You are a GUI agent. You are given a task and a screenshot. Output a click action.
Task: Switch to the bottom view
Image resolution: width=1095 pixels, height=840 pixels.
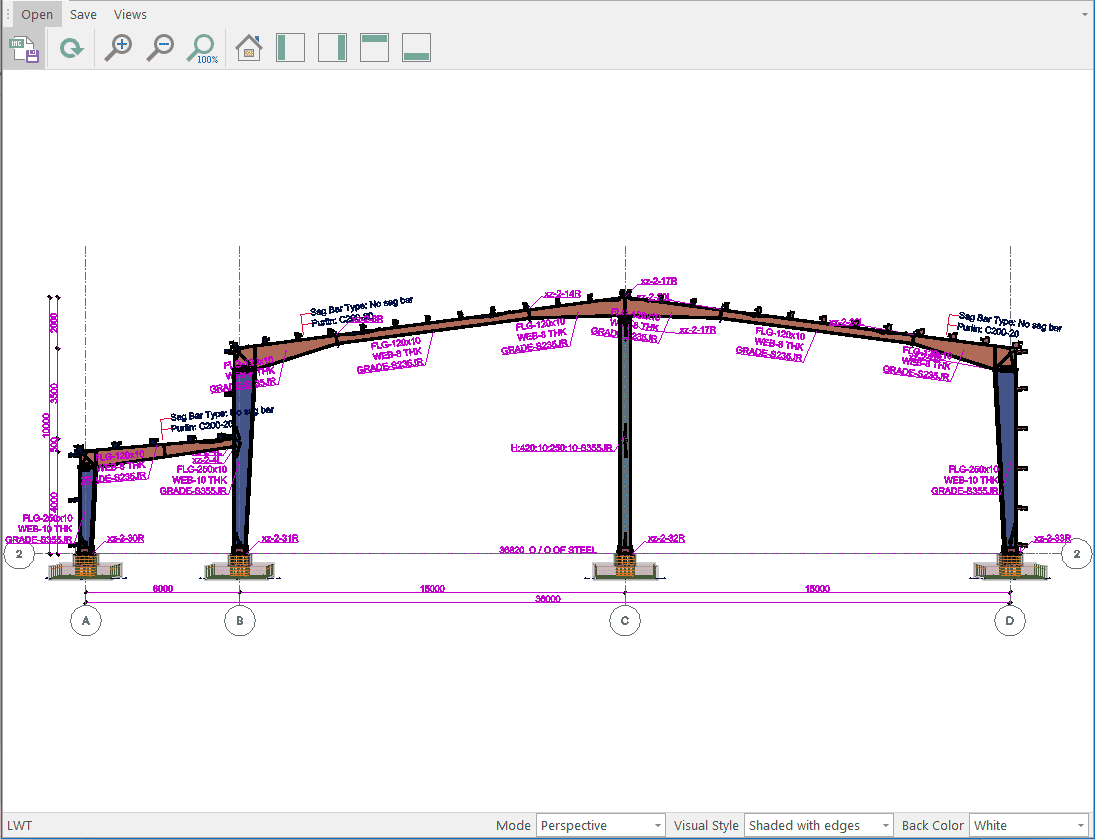pos(416,48)
